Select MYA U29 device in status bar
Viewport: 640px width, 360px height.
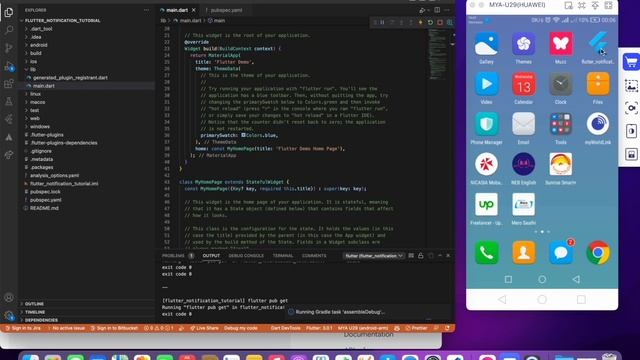[x=363, y=328]
